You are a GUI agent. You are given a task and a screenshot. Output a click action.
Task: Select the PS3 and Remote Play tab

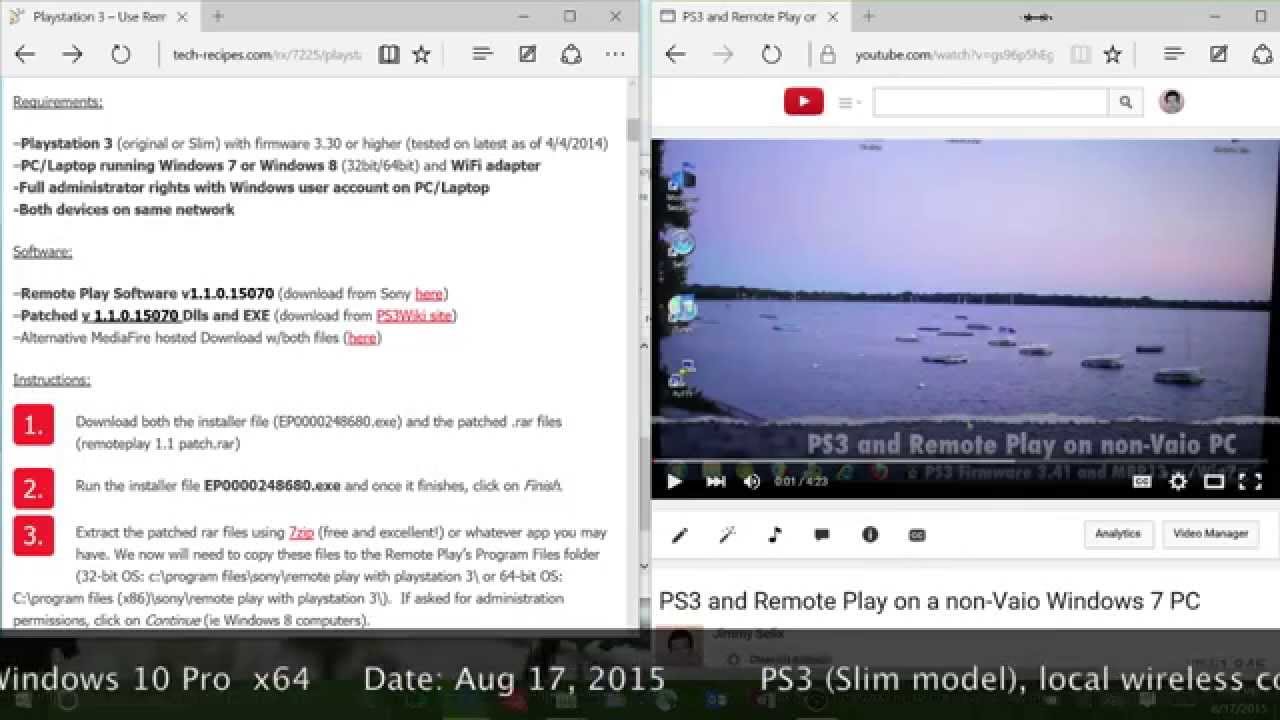pyautogui.click(x=750, y=16)
